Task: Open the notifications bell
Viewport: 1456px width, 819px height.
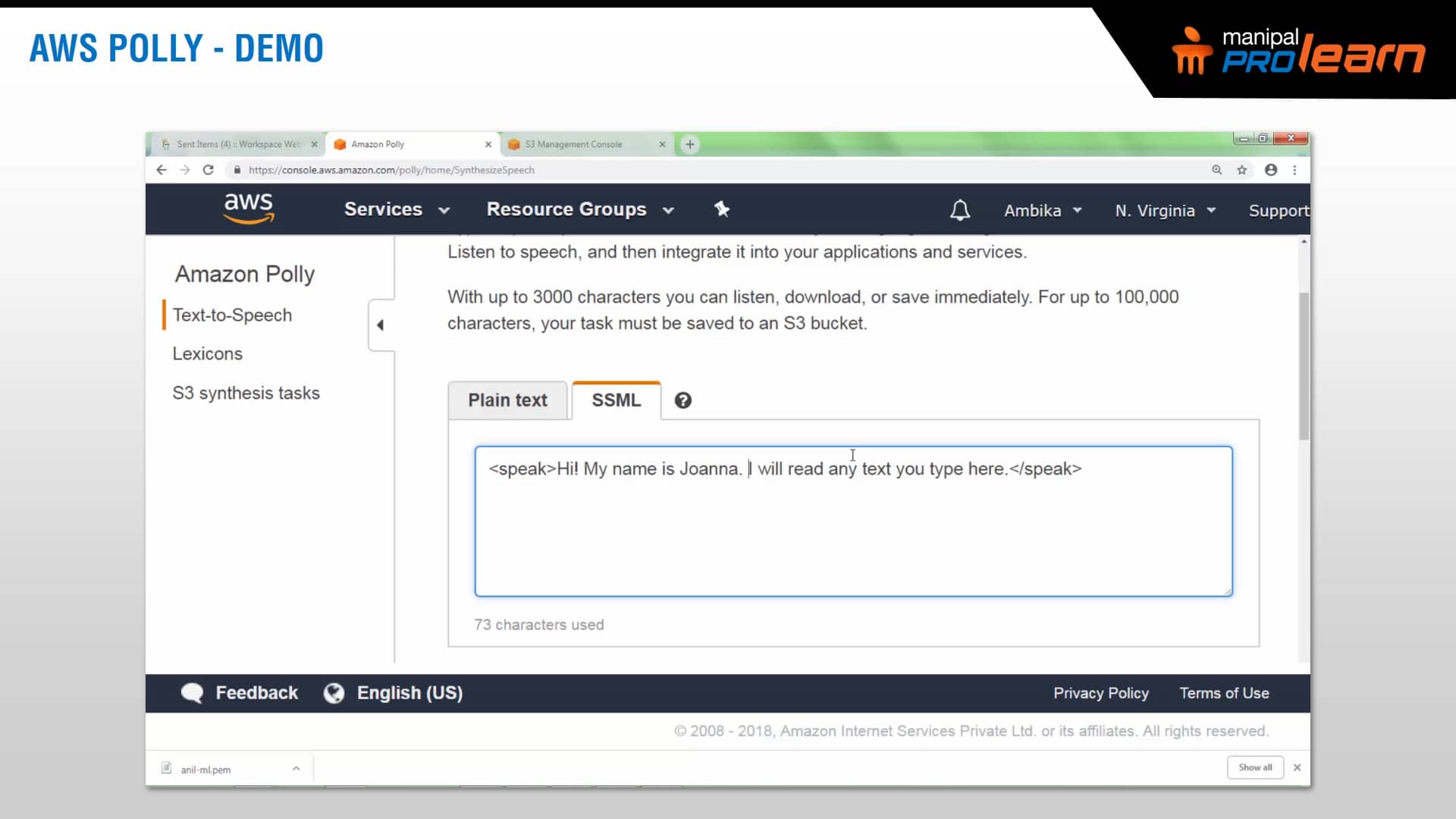Action: pyautogui.click(x=959, y=210)
